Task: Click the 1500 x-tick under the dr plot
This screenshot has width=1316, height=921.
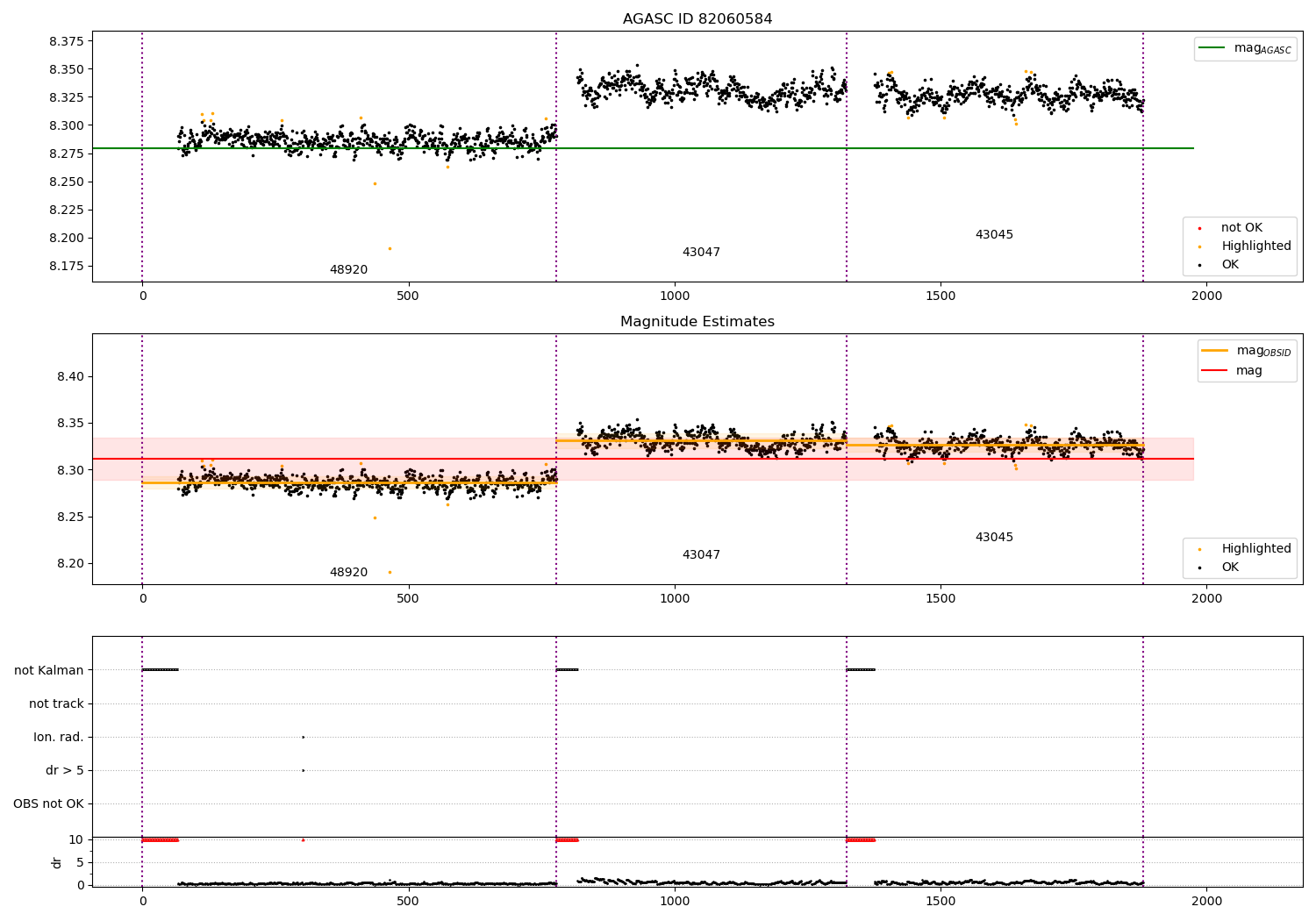Action: [x=941, y=901]
